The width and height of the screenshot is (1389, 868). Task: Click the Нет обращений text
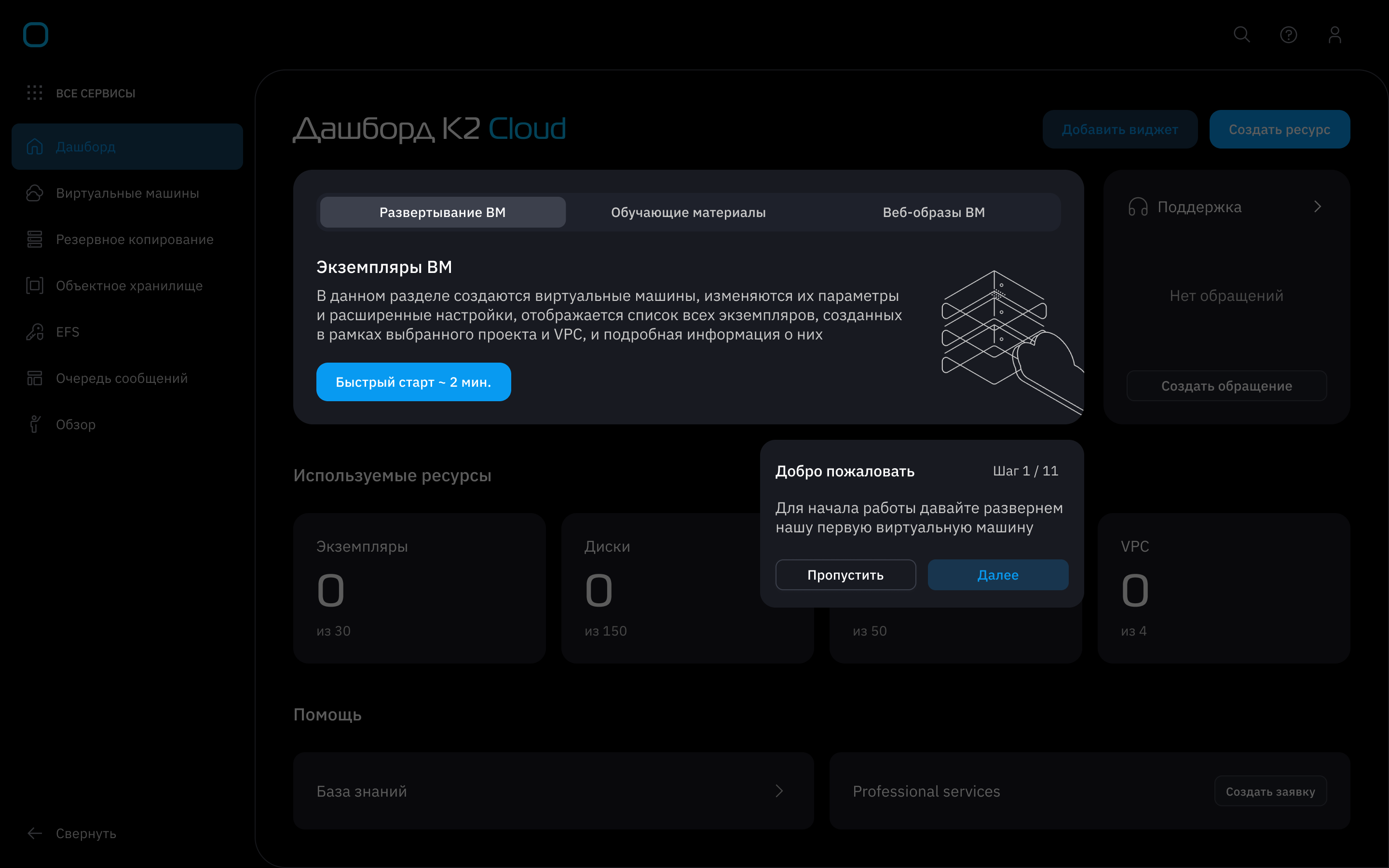click(1226, 296)
